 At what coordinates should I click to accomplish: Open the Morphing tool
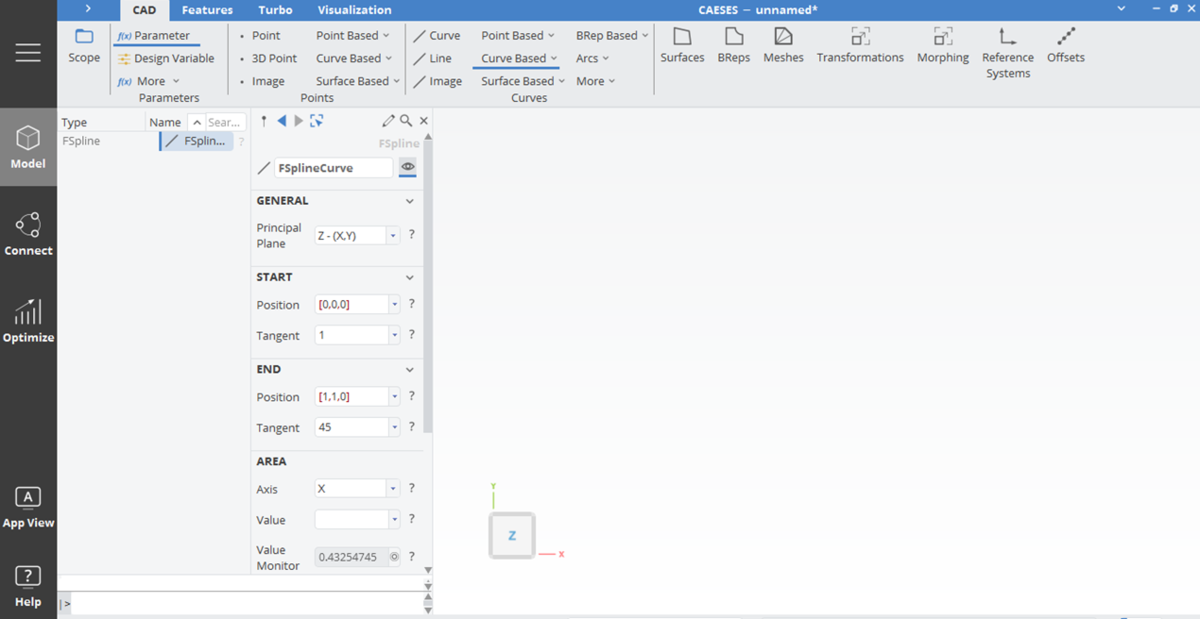coord(943,46)
